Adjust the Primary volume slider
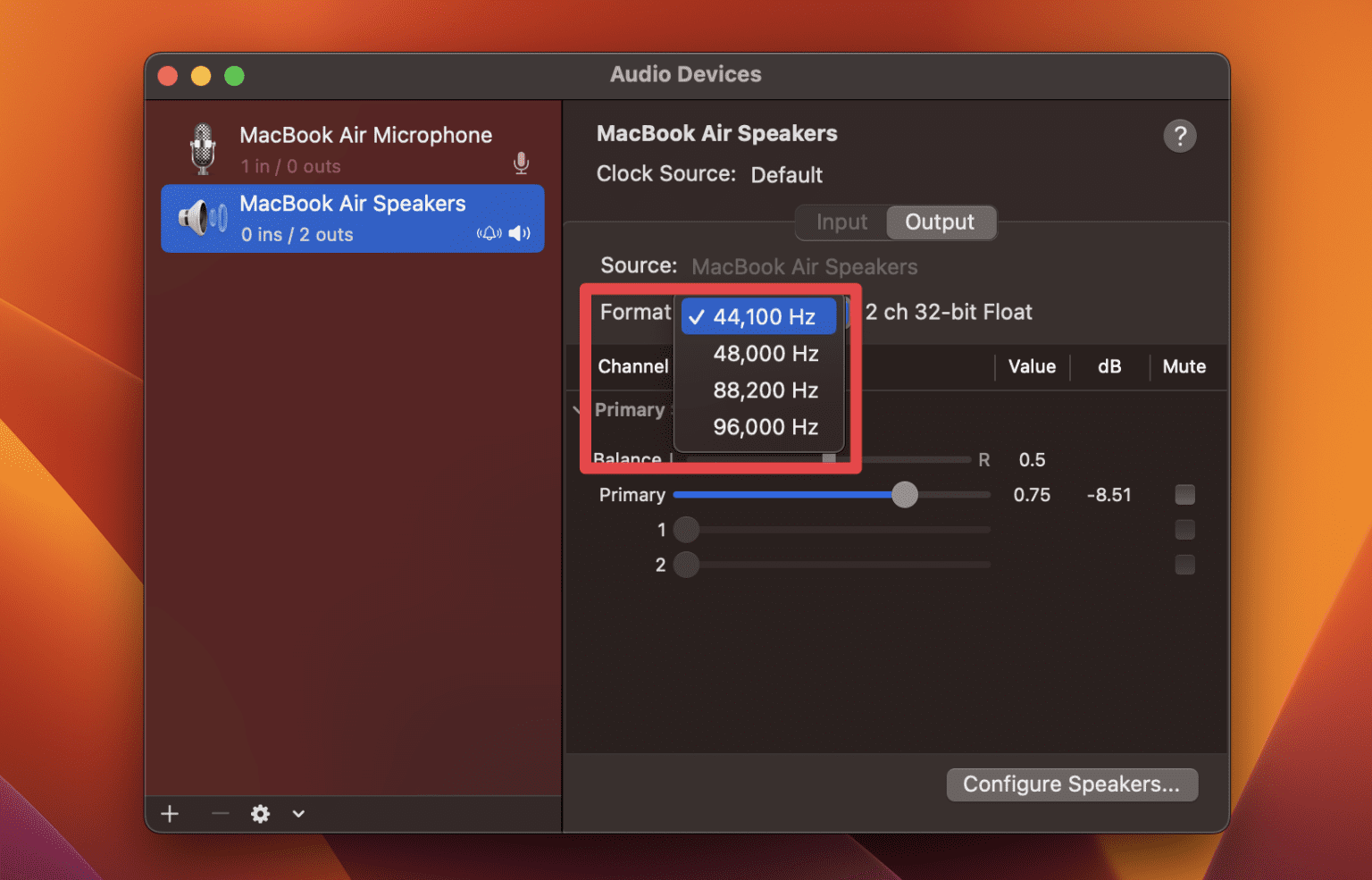 [x=904, y=494]
